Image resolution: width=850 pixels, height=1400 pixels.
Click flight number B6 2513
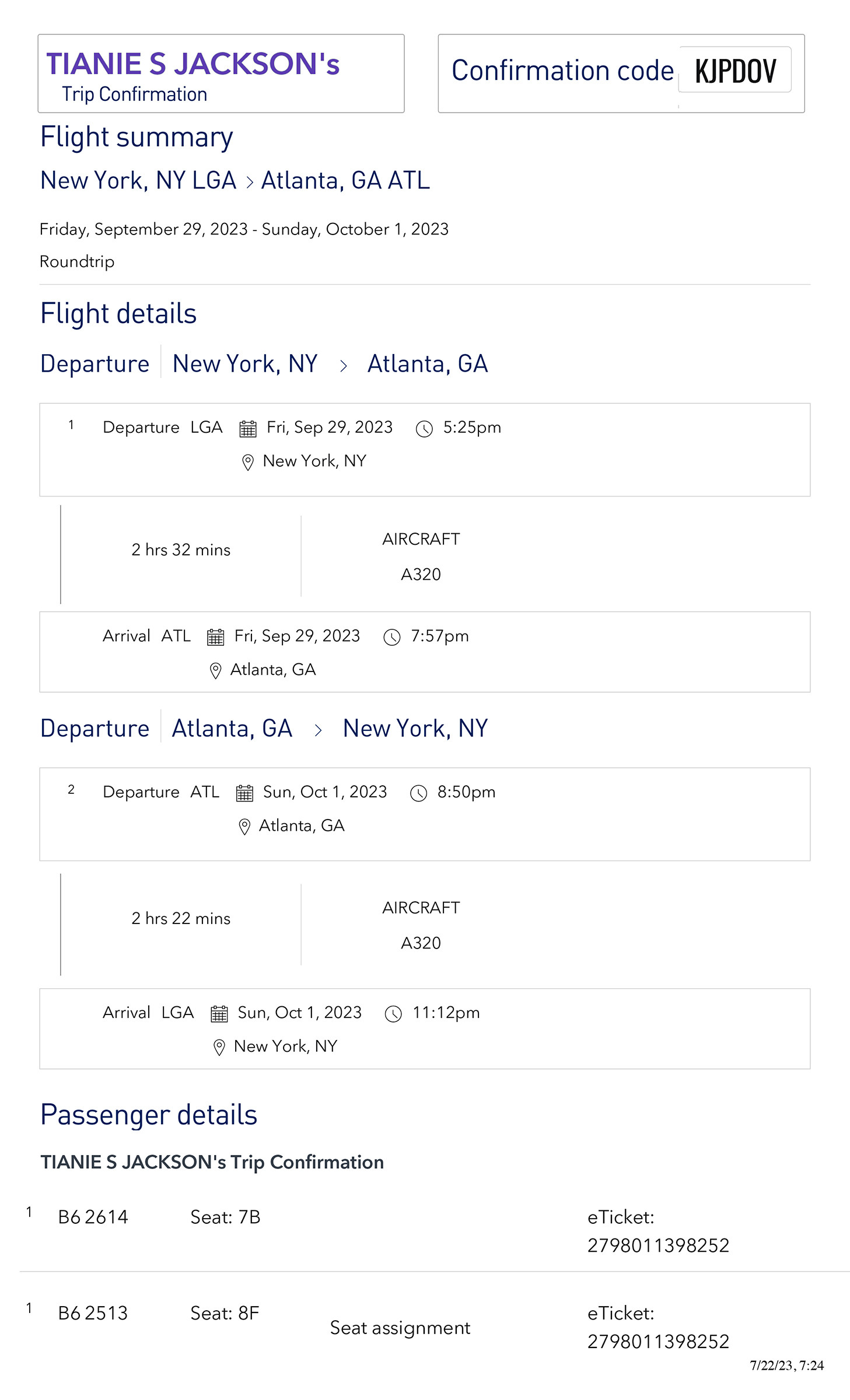[x=93, y=1313]
